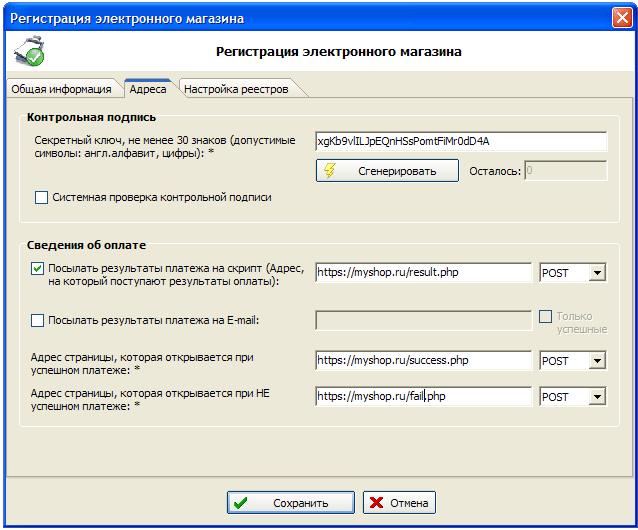Screen dimensions: 638x530
Task: Switch to the Настройка реестров tab
Action: pos(236,89)
